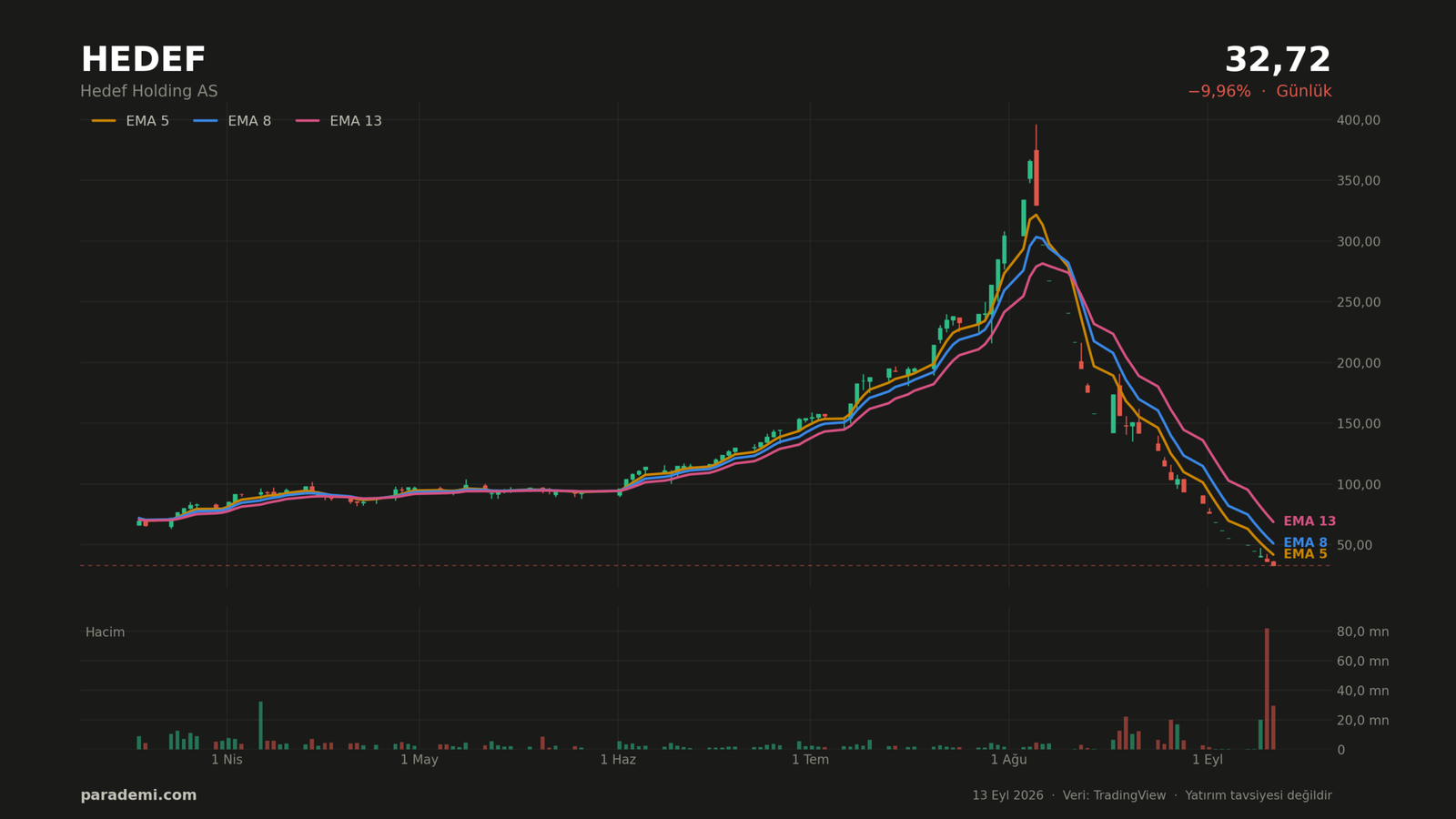
Task: Click the 1 Haz date axis label
Action: point(618,760)
